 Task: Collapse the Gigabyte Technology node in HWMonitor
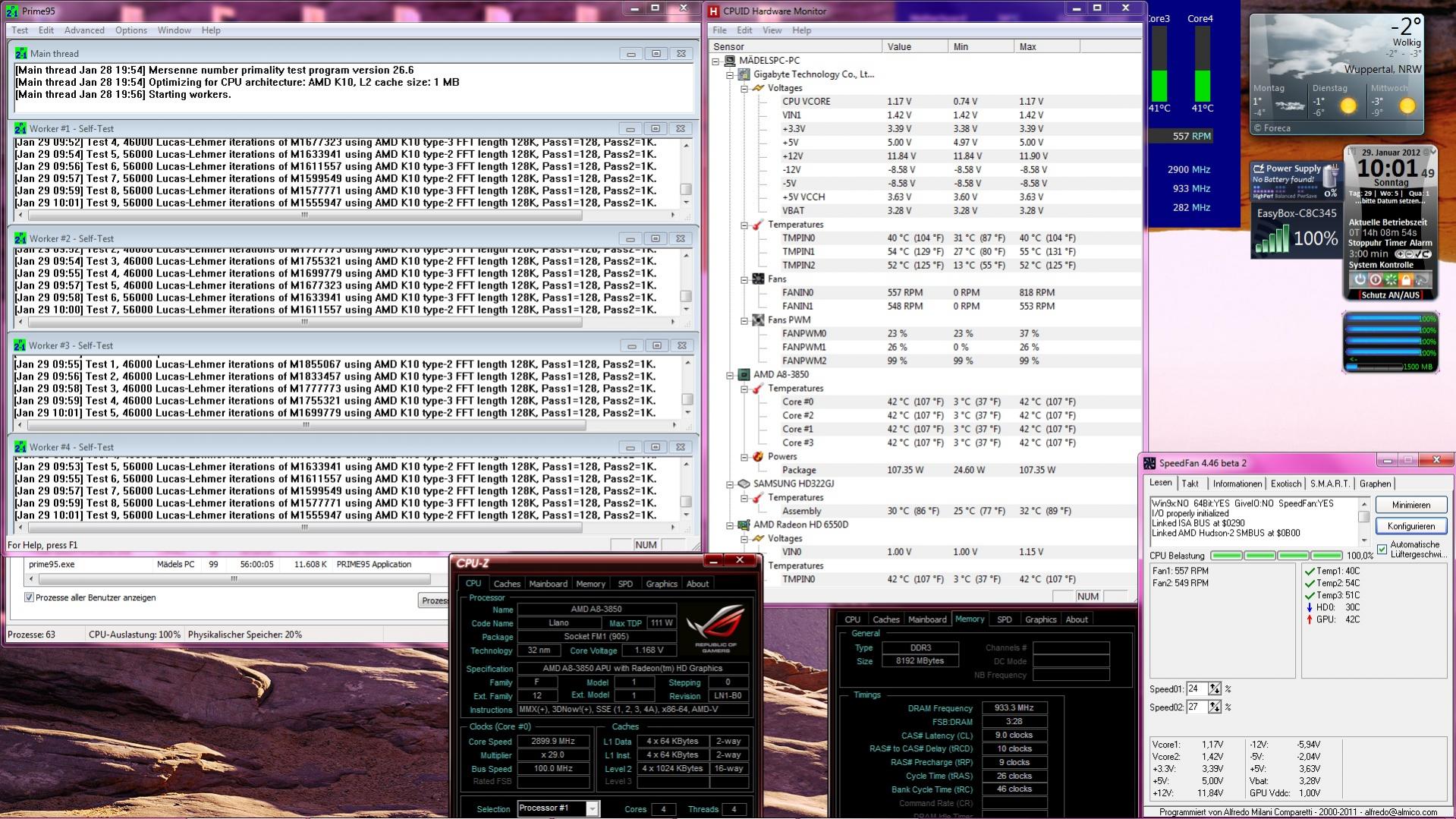click(x=730, y=74)
